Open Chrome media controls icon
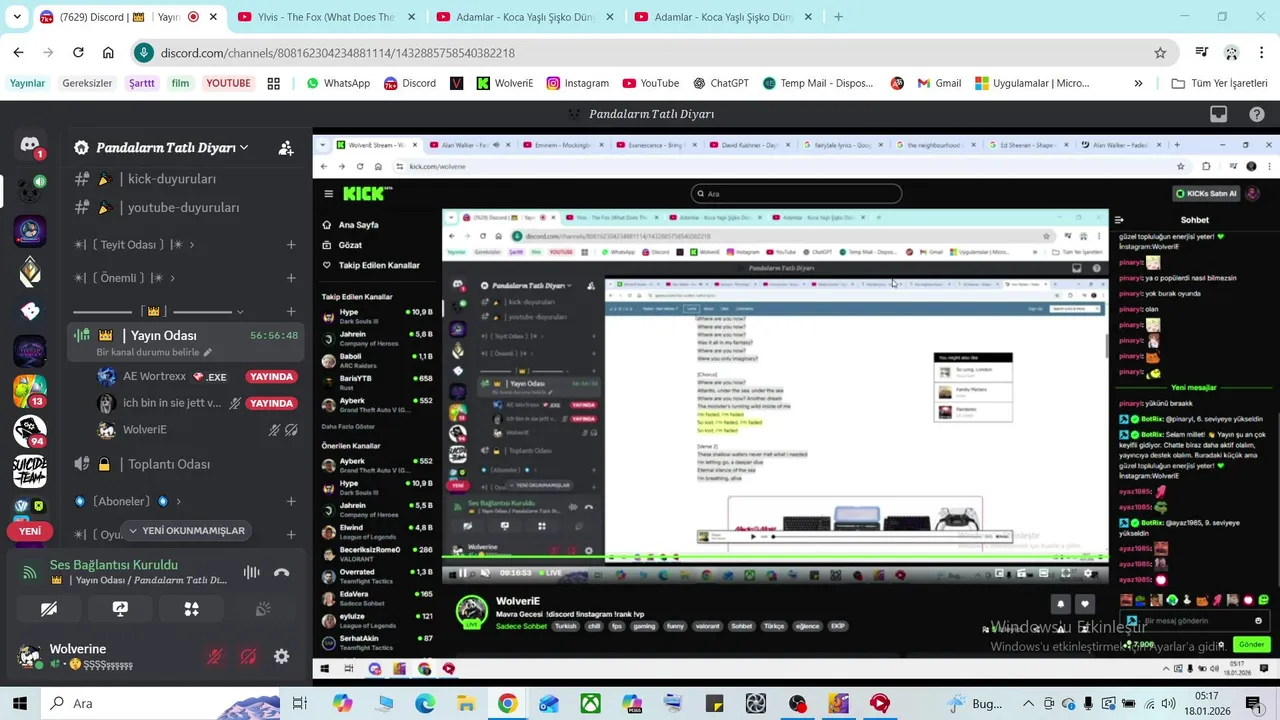 (x=1202, y=53)
